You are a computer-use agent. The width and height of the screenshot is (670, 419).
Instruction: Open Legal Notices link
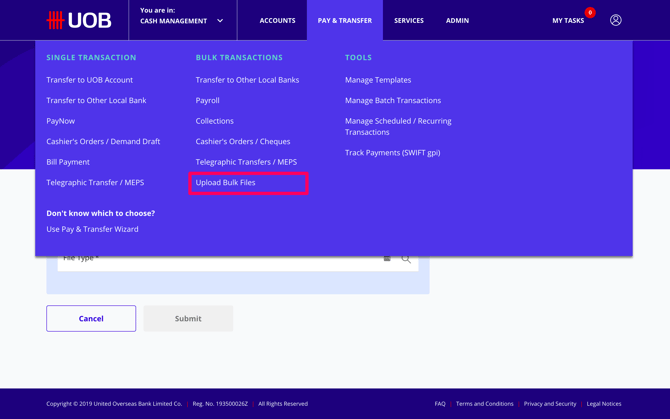click(604, 404)
